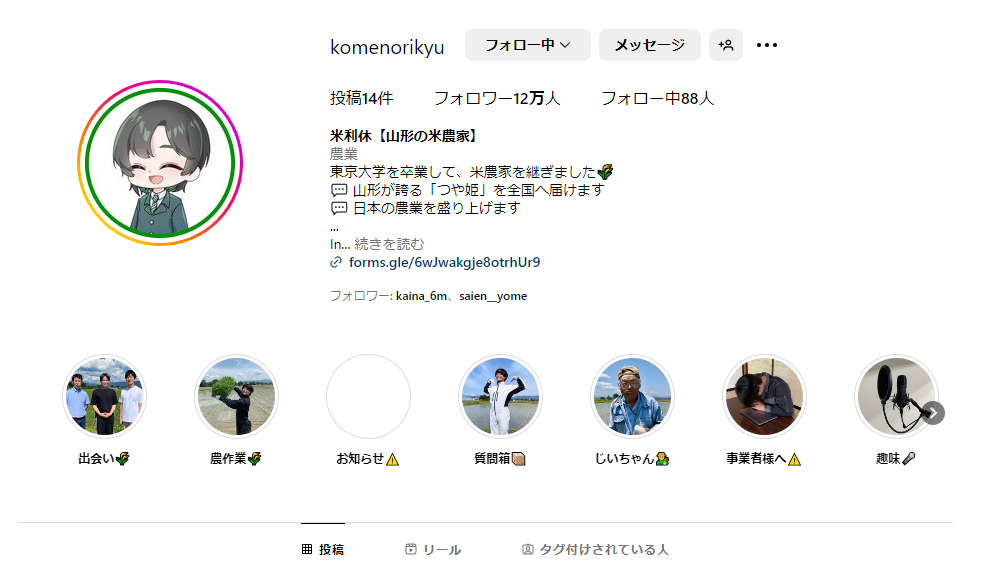
Task: Expand the bio with 続きを読む
Action: pos(389,244)
